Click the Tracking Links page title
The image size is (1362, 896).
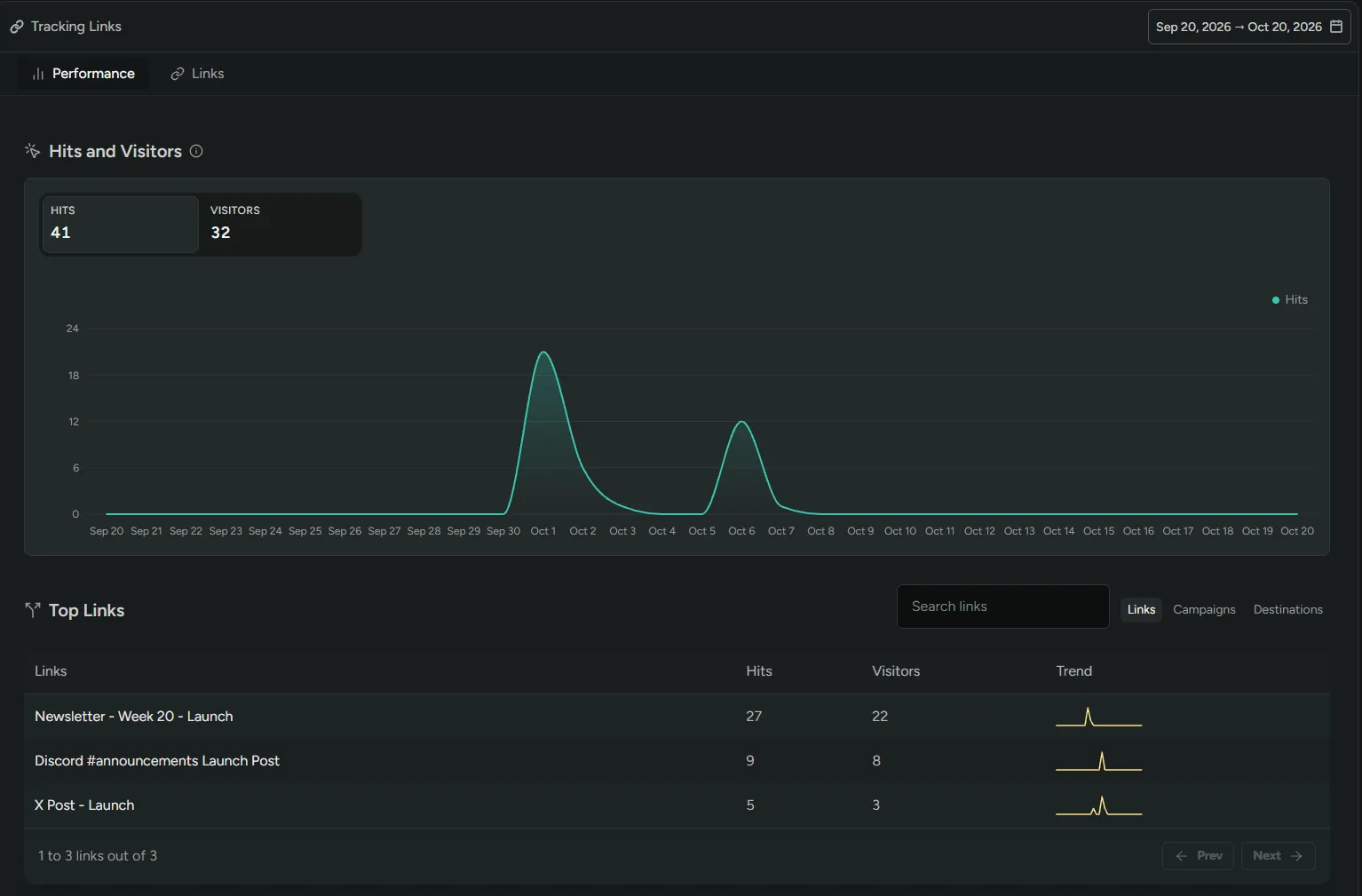(x=76, y=27)
